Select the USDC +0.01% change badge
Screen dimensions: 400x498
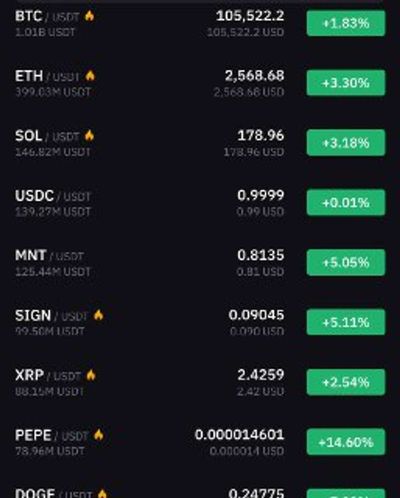tap(346, 203)
